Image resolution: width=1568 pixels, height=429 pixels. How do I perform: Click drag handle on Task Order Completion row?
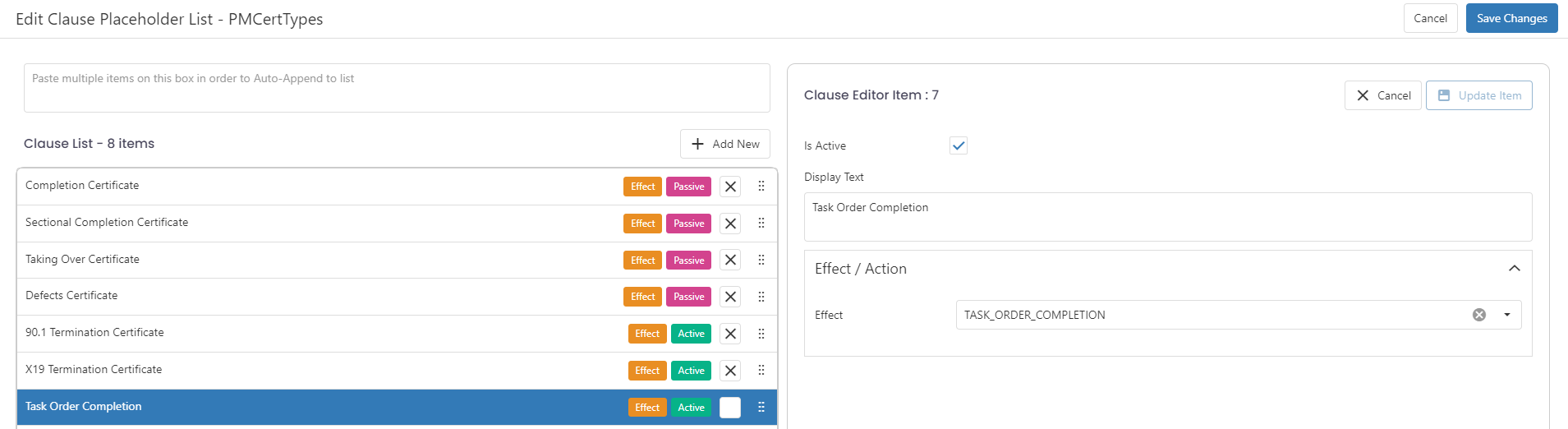[x=761, y=407]
